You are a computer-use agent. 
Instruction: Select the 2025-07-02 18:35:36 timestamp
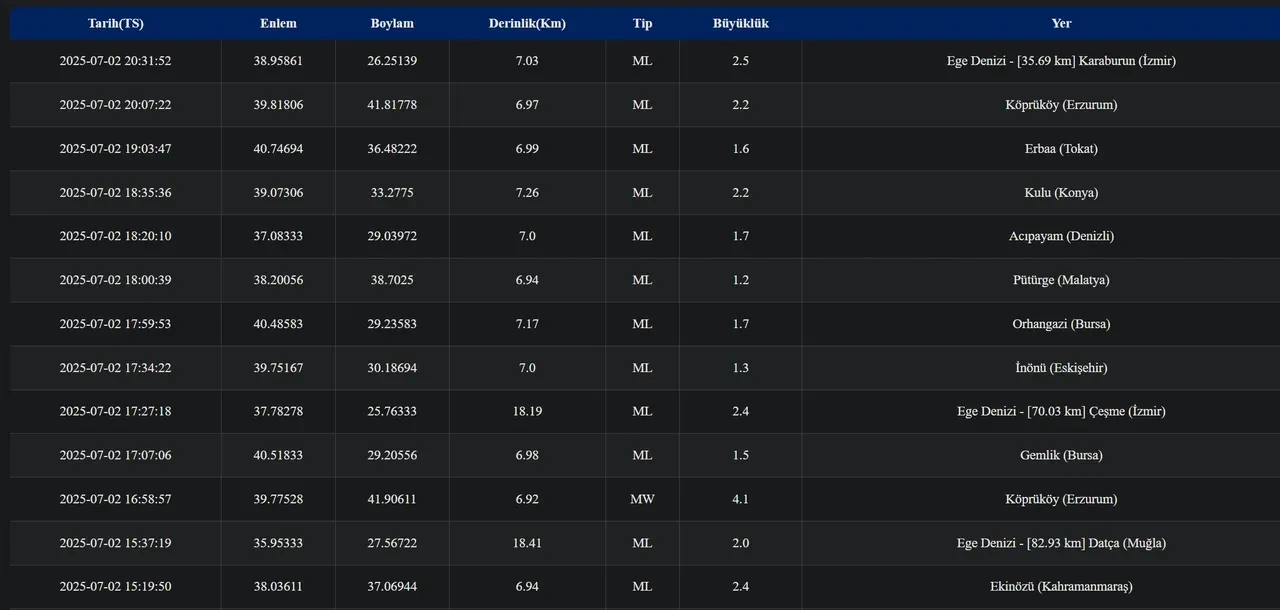point(115,193)
